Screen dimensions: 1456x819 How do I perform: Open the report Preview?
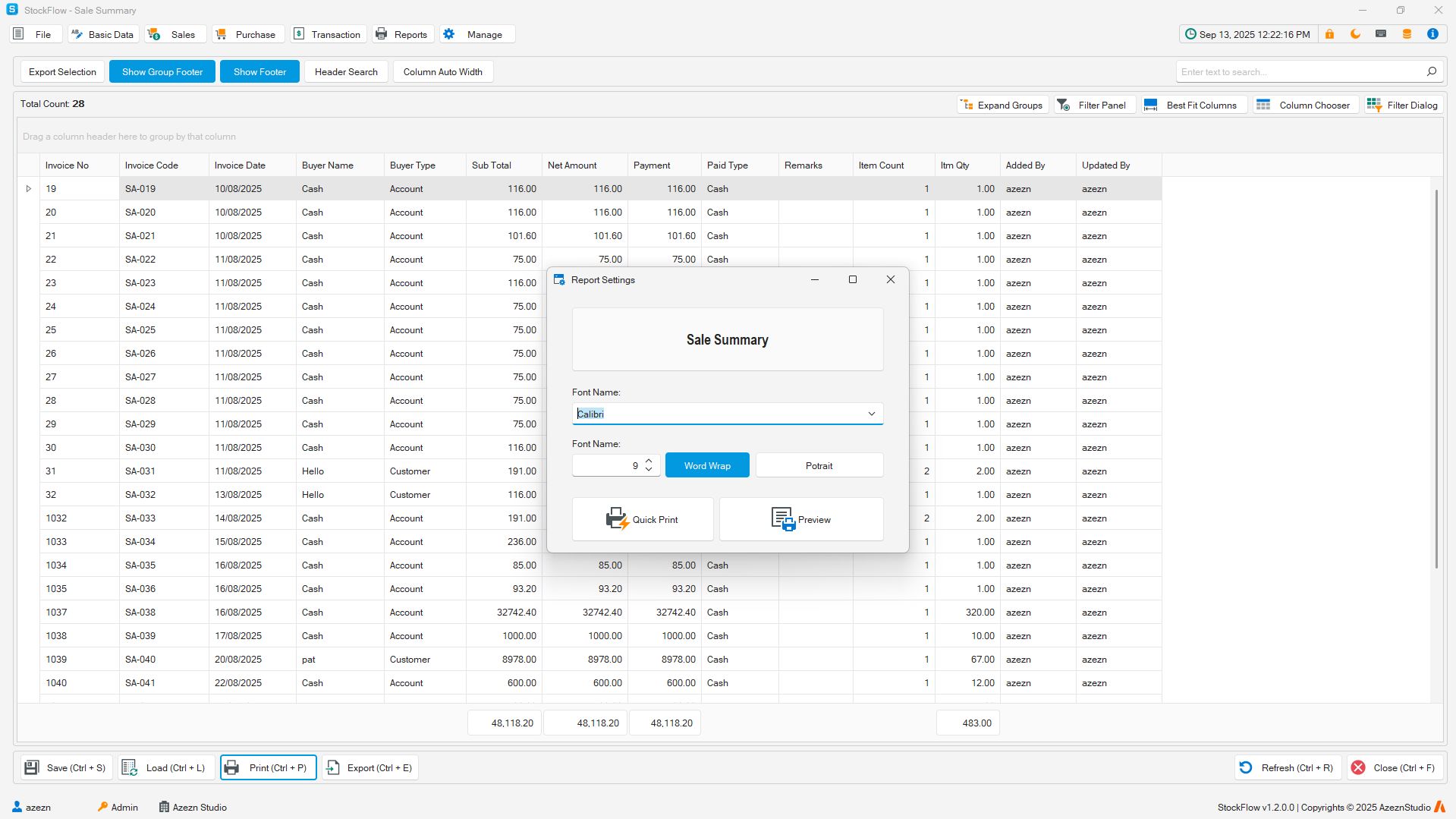click(800, 519)
